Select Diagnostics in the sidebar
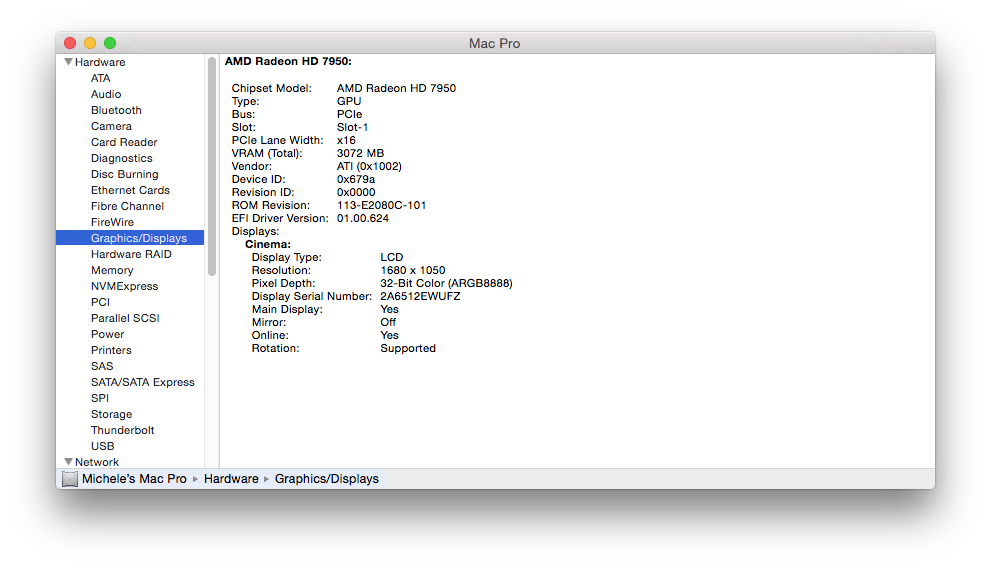 (121, 158)
